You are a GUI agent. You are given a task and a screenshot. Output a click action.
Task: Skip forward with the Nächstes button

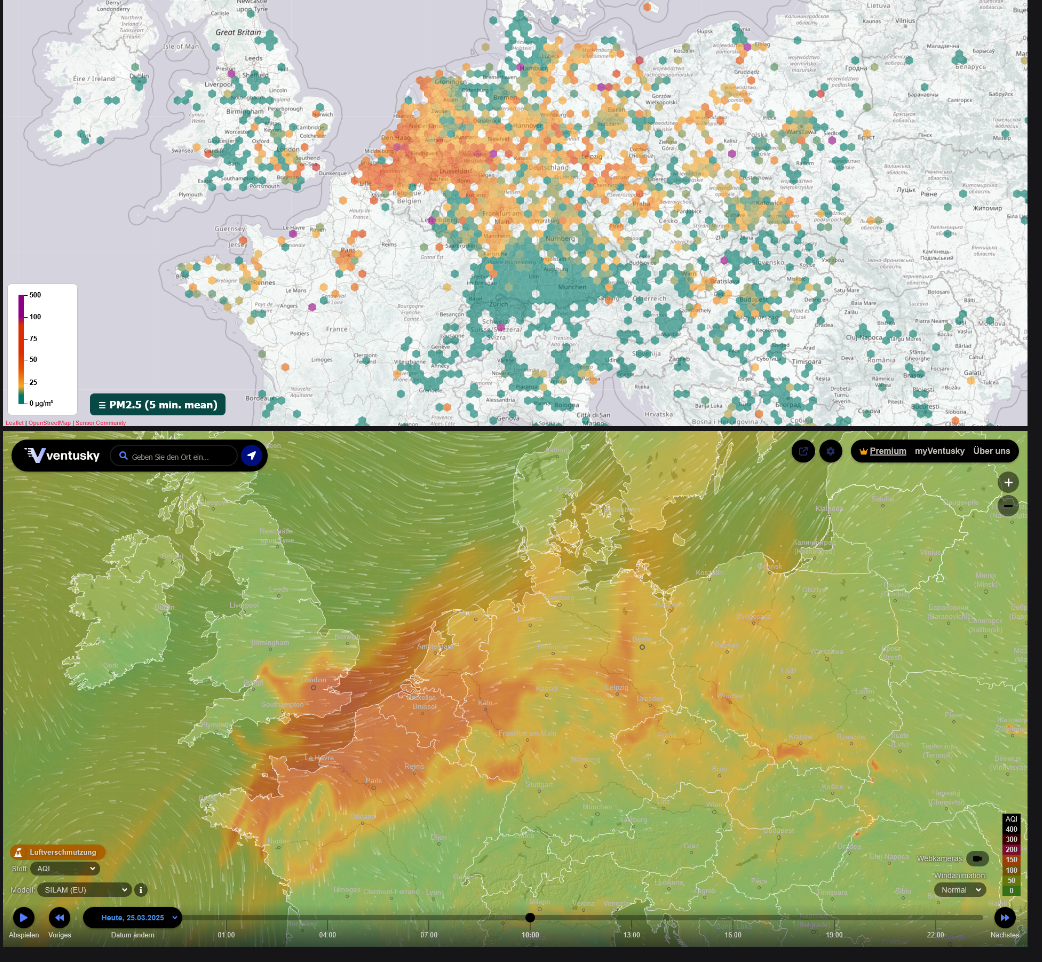click(x=1004, y=917)
